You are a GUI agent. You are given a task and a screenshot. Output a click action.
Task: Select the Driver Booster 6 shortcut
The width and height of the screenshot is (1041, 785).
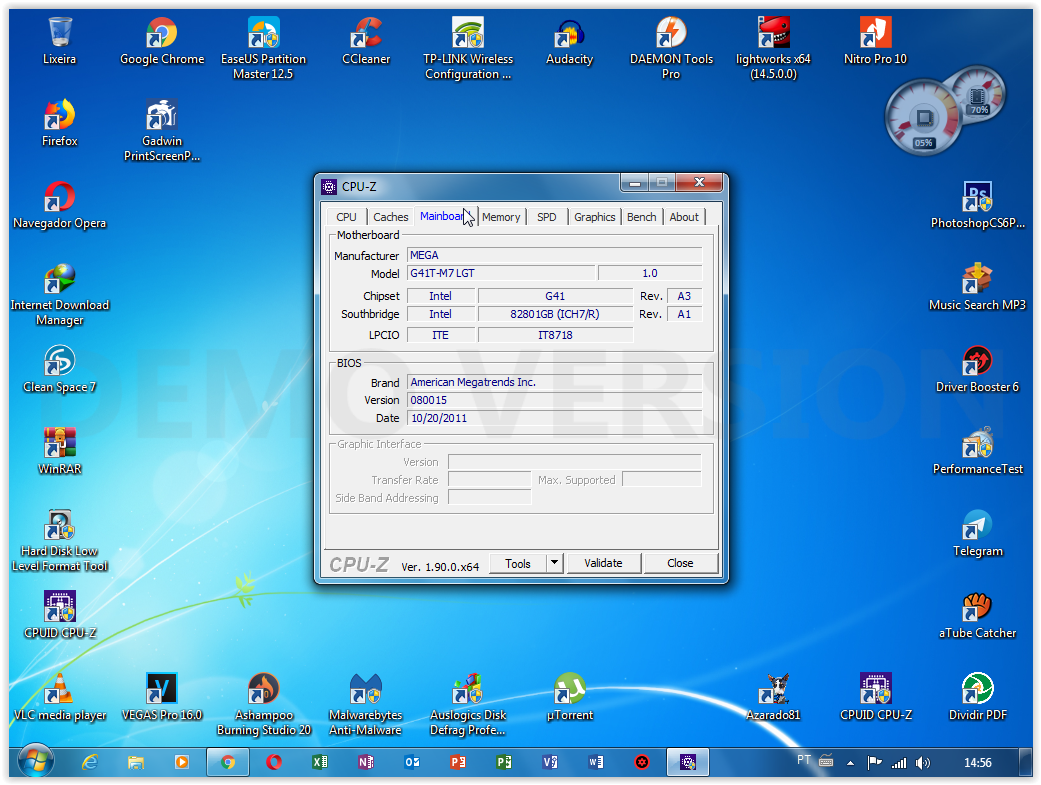coord(977,370)
